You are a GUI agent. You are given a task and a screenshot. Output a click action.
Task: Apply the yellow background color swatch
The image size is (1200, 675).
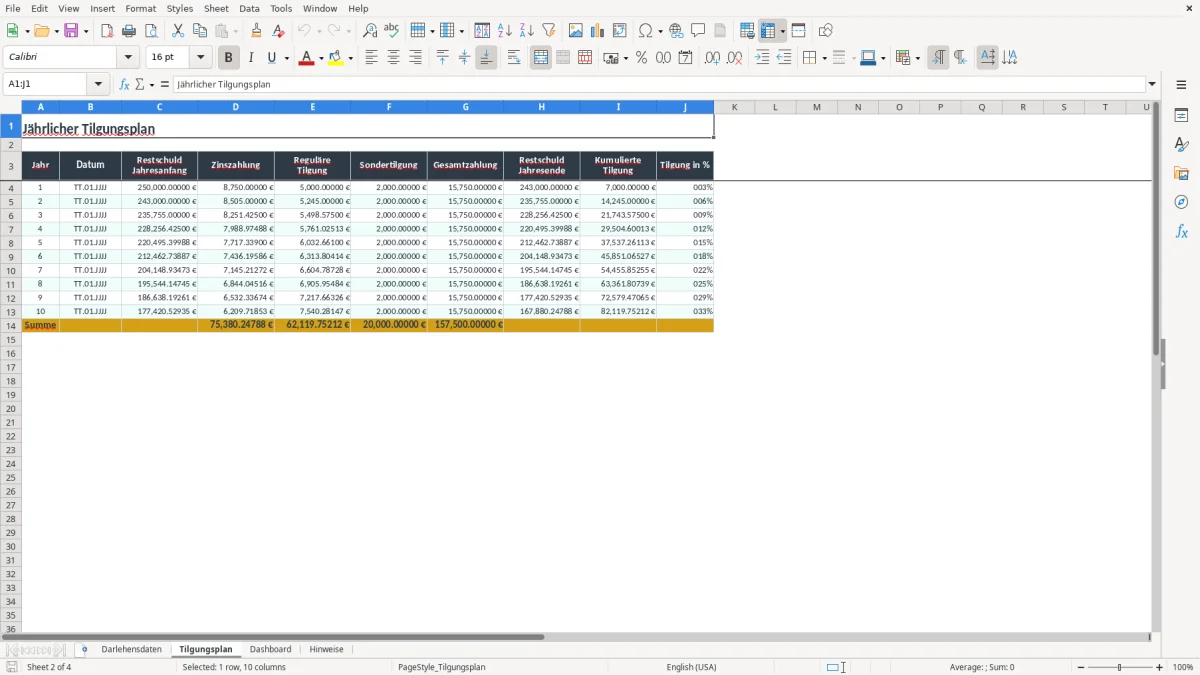pos(335,58)
